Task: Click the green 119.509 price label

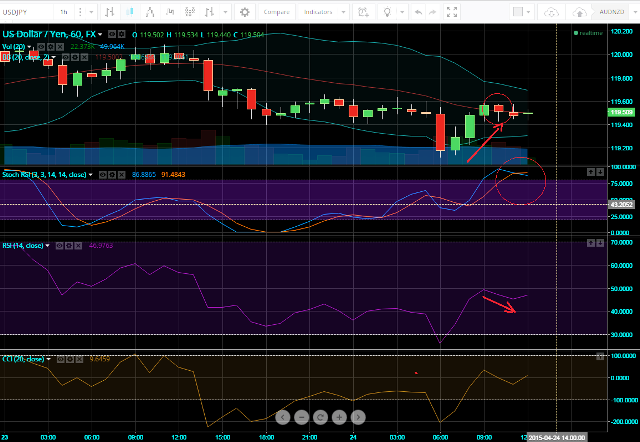Action: pos(621,112)
